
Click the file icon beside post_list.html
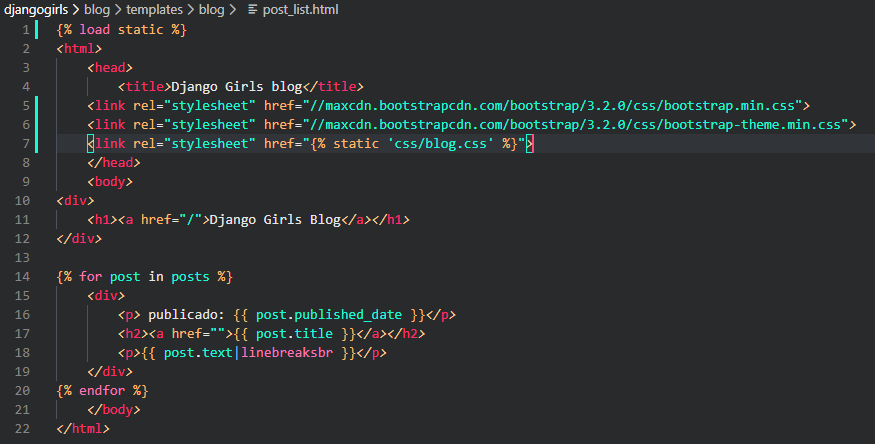coord(252,9)
